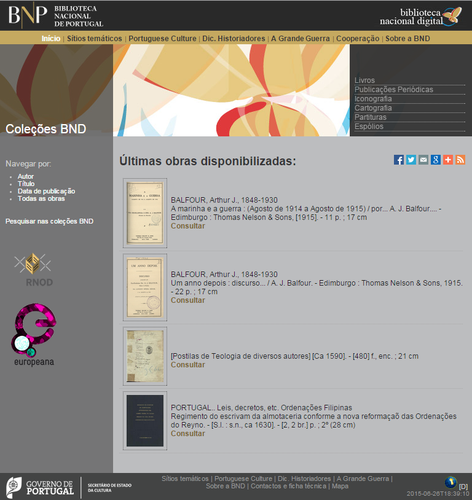Browse by Data de publicação
The image size is (472, 500).
tap(46, 191)
